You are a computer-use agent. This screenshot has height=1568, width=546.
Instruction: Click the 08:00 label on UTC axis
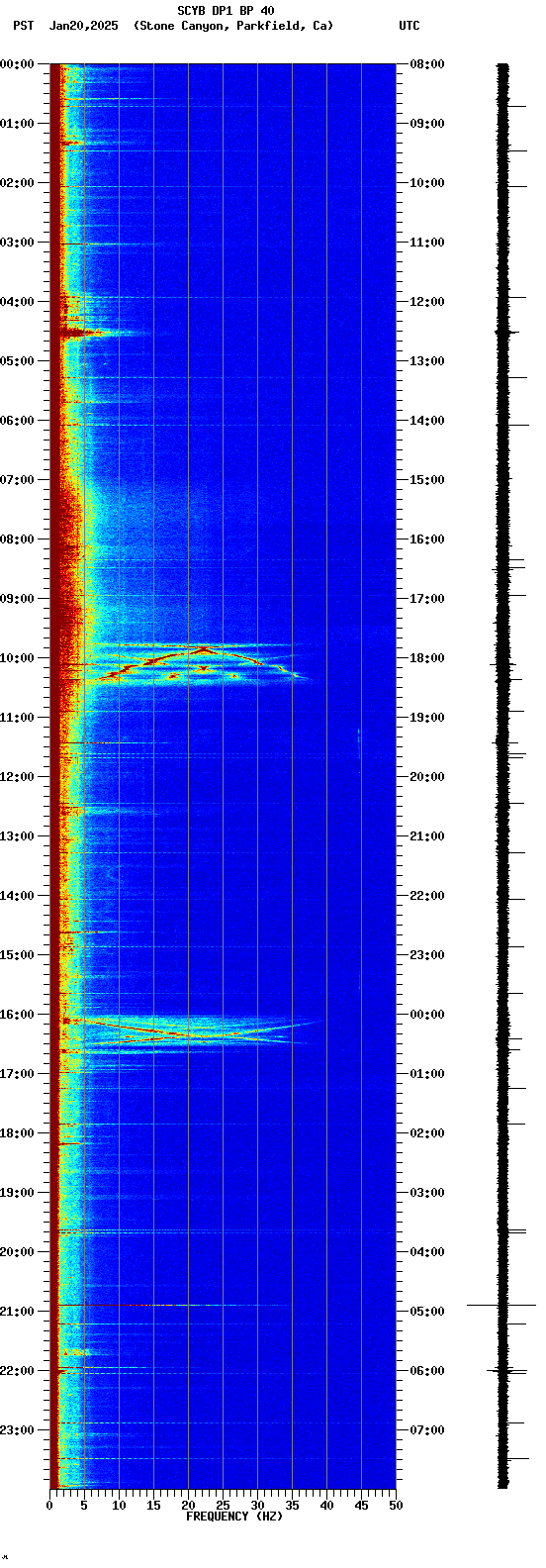(x=427, y=64)
